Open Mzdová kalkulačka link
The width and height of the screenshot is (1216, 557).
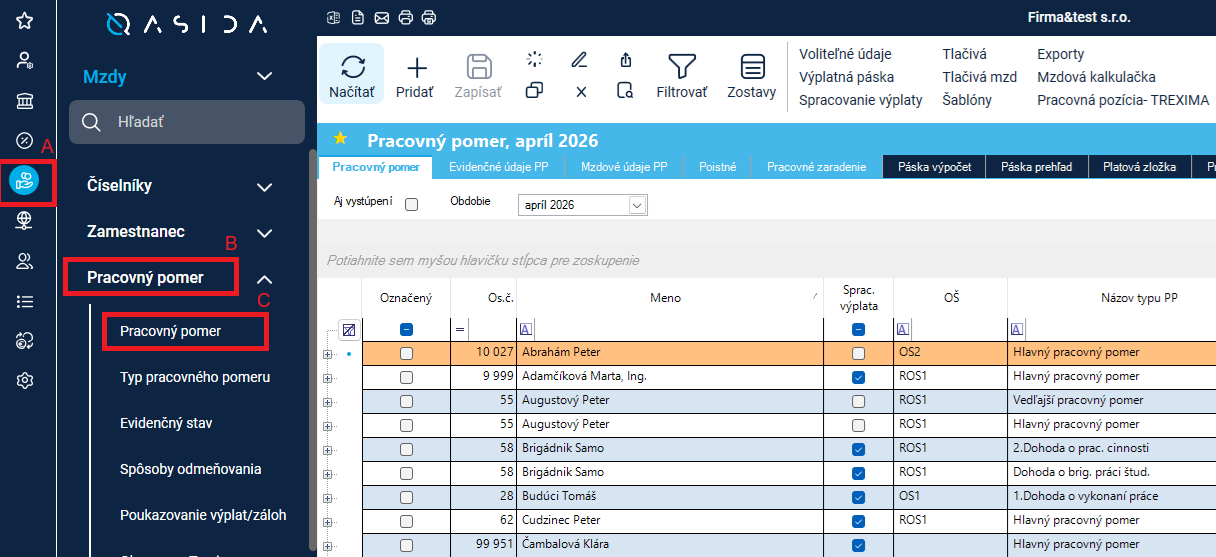point(1096,77)
